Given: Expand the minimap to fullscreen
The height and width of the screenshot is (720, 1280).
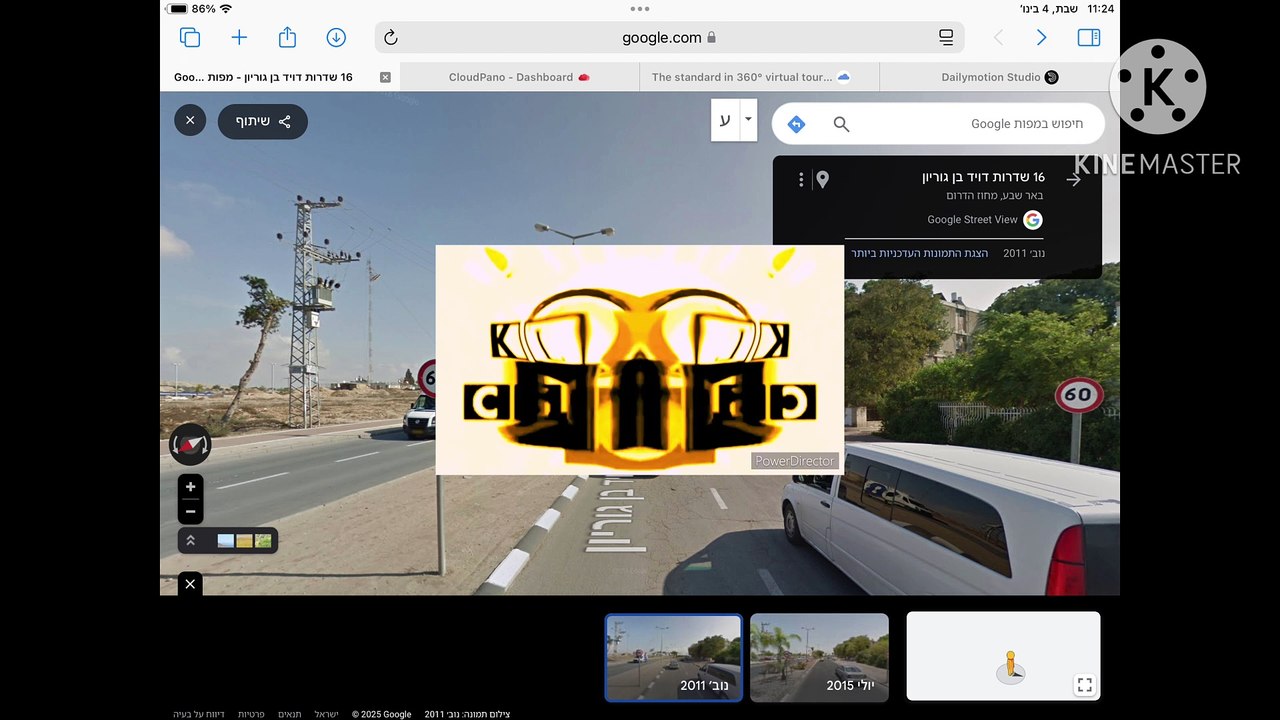Looking at the screenshot, I should click(1085, 685).
